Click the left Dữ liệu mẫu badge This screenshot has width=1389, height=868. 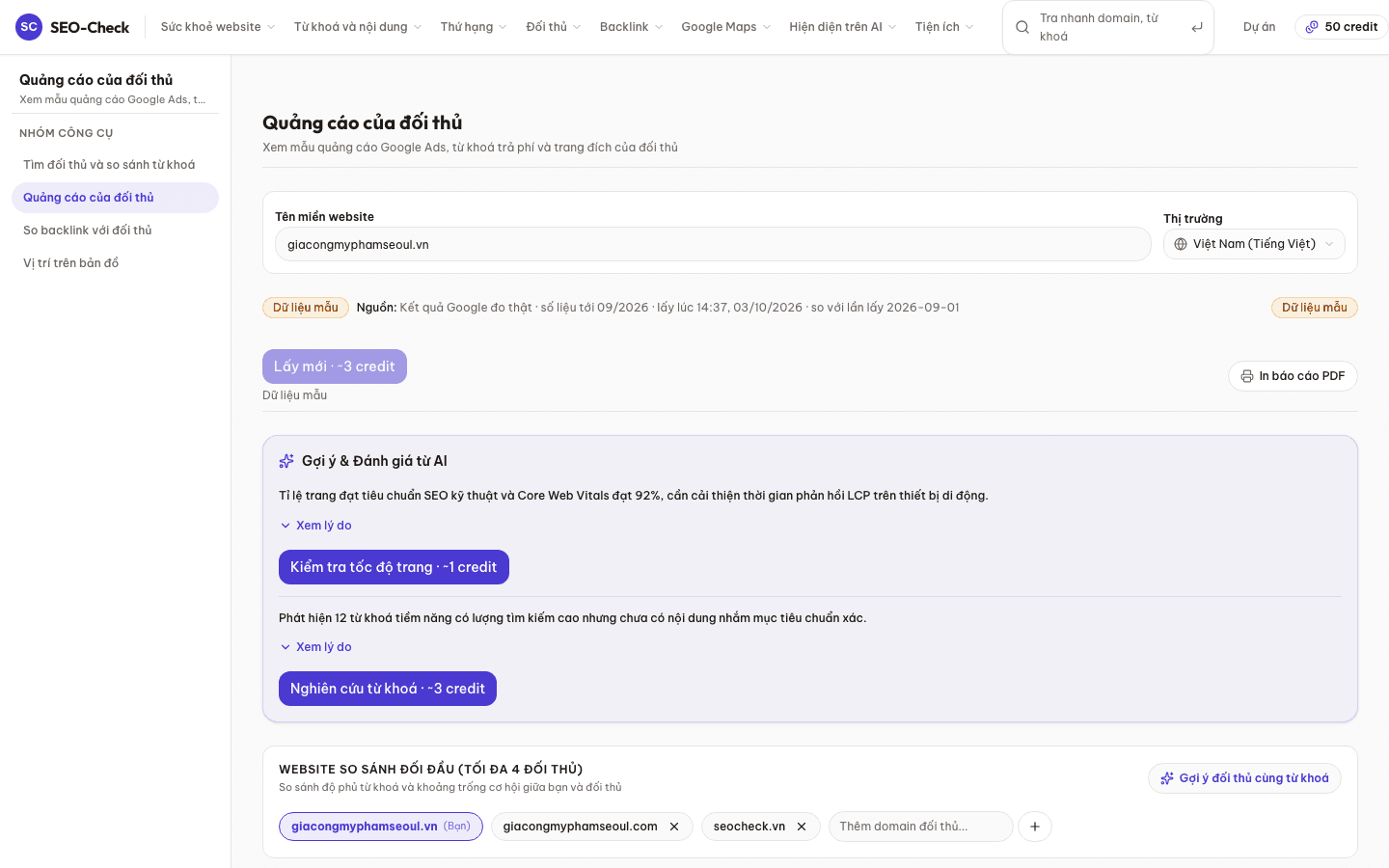coord(306,308)
